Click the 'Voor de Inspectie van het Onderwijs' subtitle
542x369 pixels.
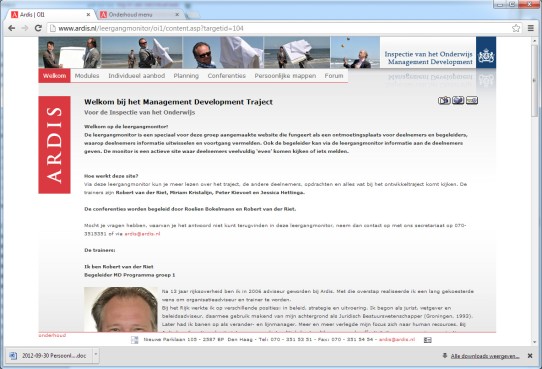(140, 113)
